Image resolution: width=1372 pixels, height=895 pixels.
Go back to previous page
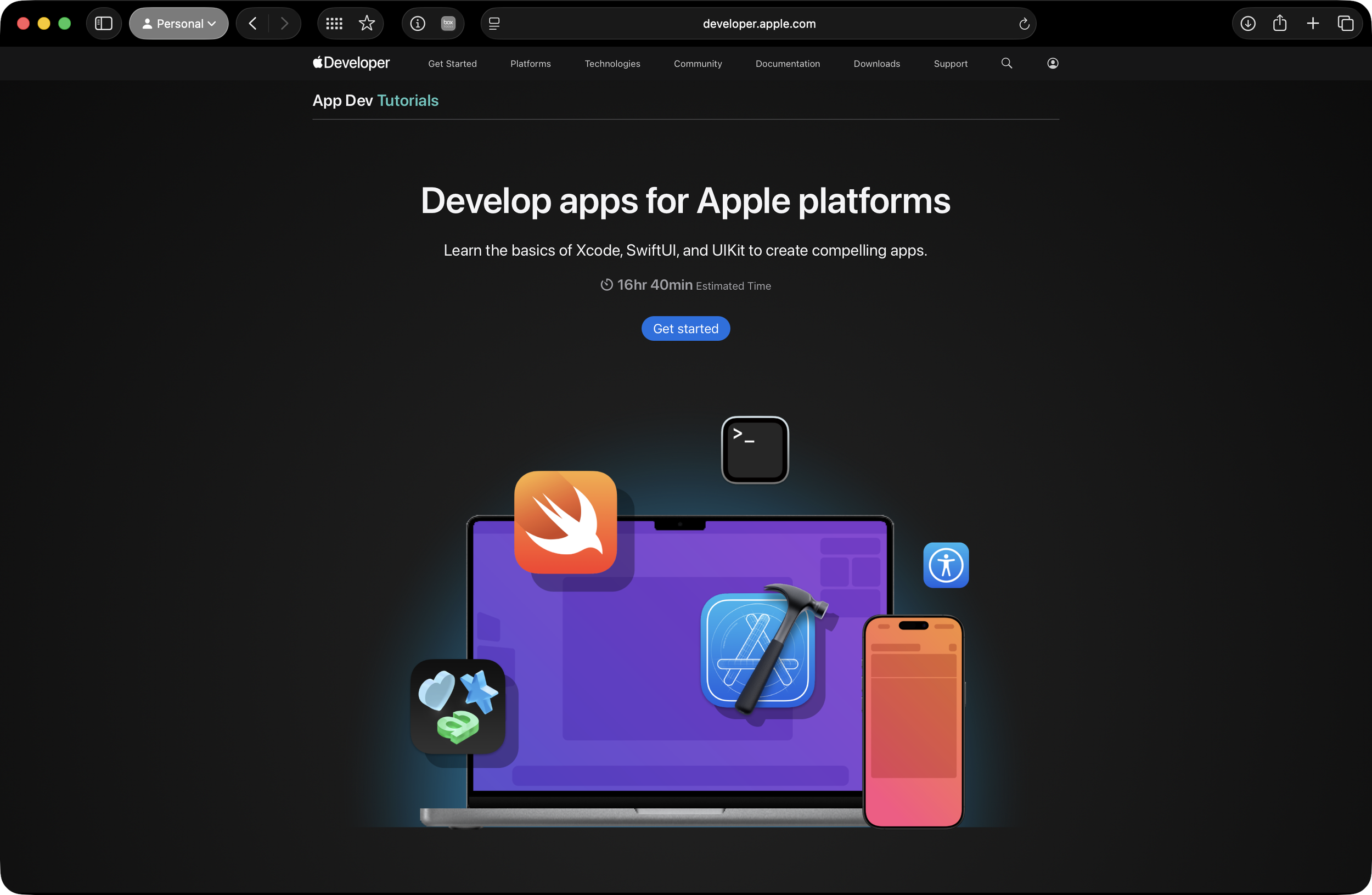point(252,24)
